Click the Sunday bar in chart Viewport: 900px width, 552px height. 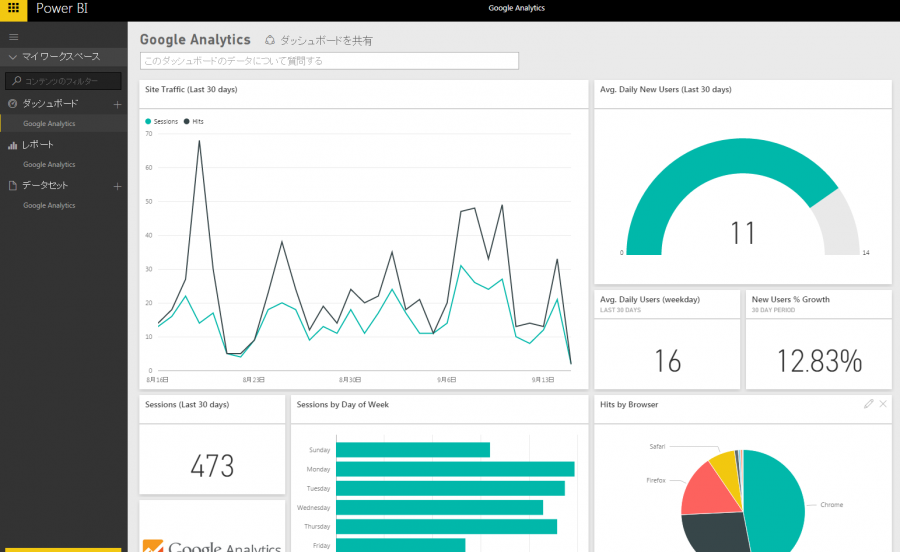coord(413,450)
